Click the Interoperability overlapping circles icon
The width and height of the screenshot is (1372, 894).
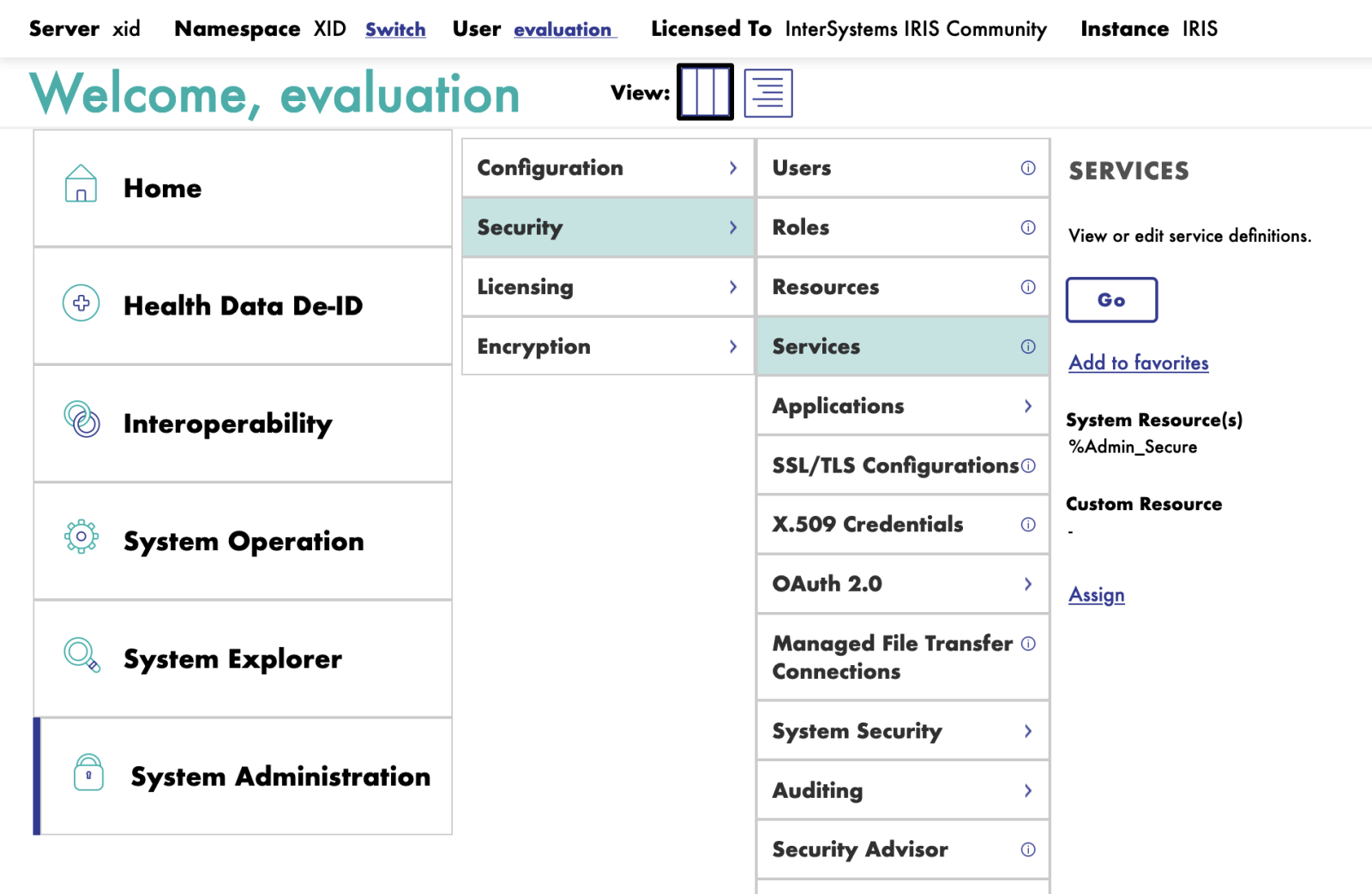click(x=81, y=420)
